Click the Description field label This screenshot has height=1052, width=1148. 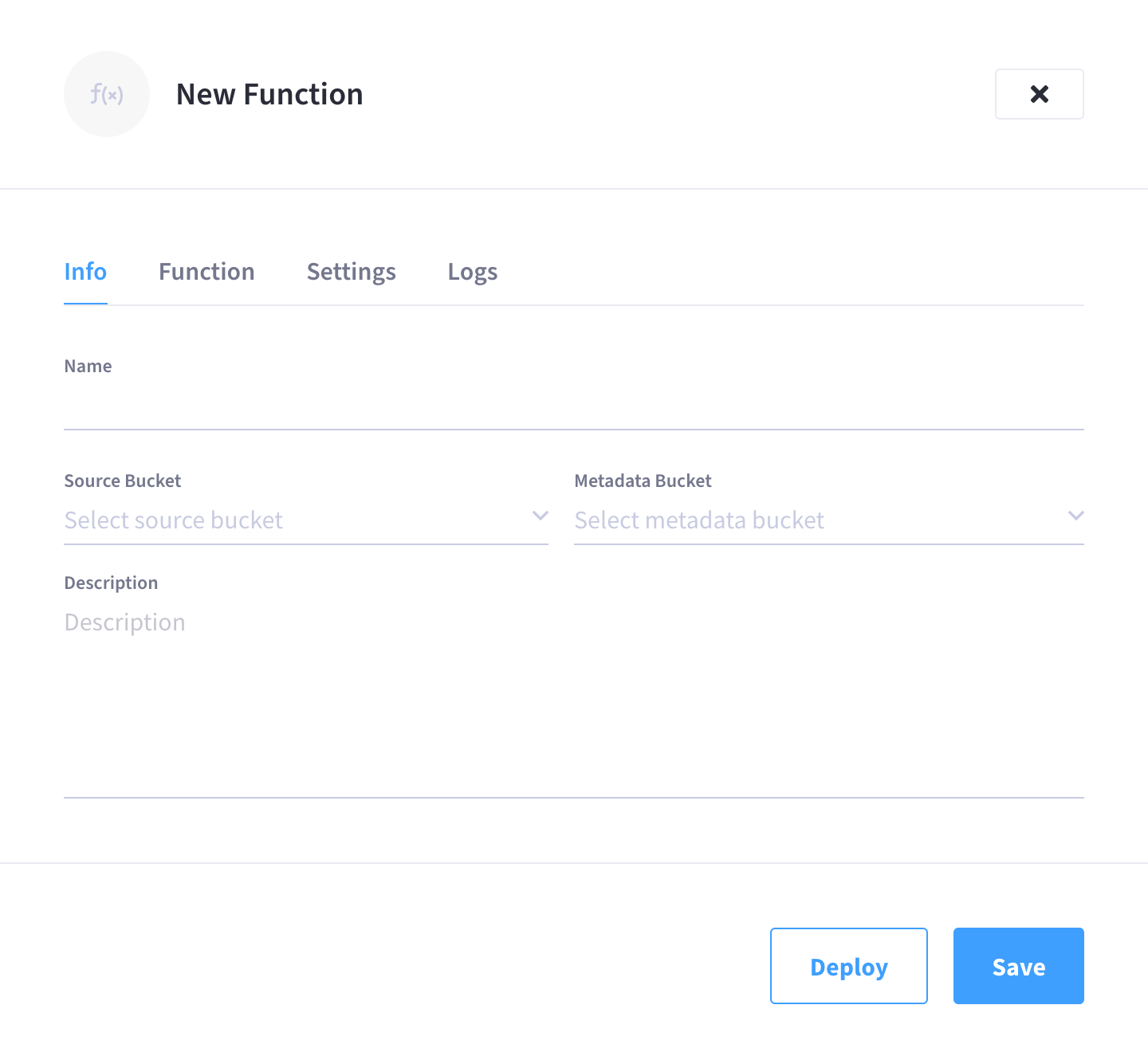click(111, 583)
